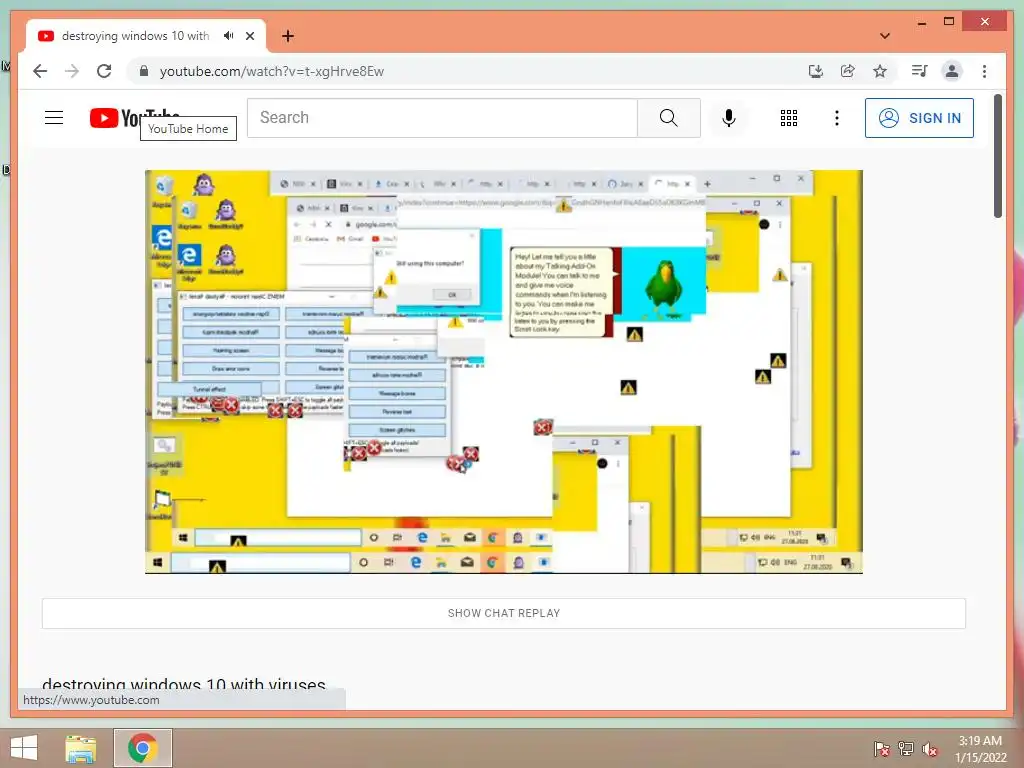The width and height of the screenshot is (1024, 768).
Task: Click the Chrome taskbar icon
Action: tap(142, 748)
